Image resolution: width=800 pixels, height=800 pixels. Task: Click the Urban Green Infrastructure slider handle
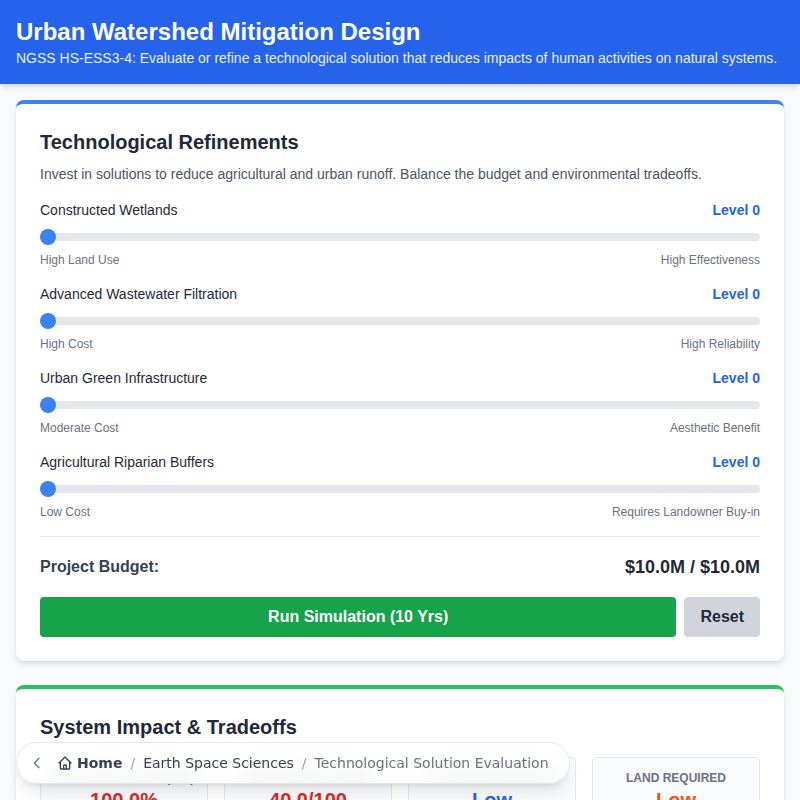pyautogui.click(x=47, y=405)
